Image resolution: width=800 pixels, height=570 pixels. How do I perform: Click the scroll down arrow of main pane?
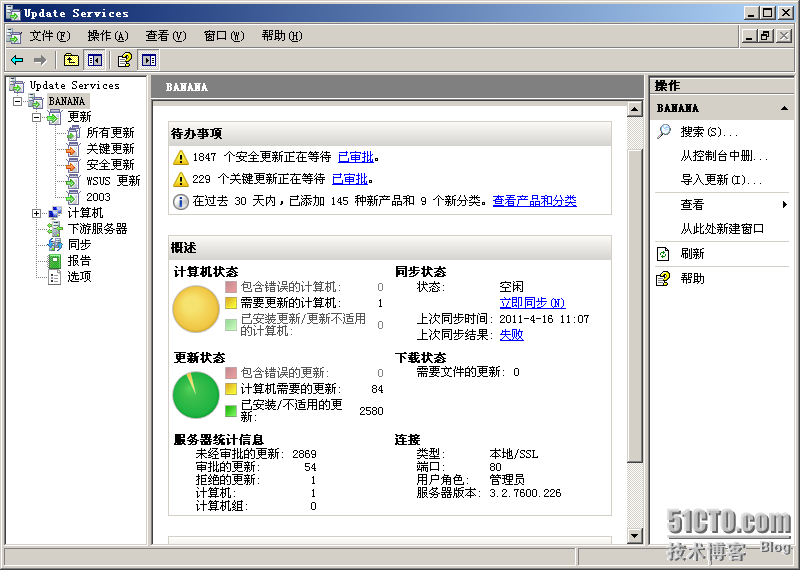(635, 535)
